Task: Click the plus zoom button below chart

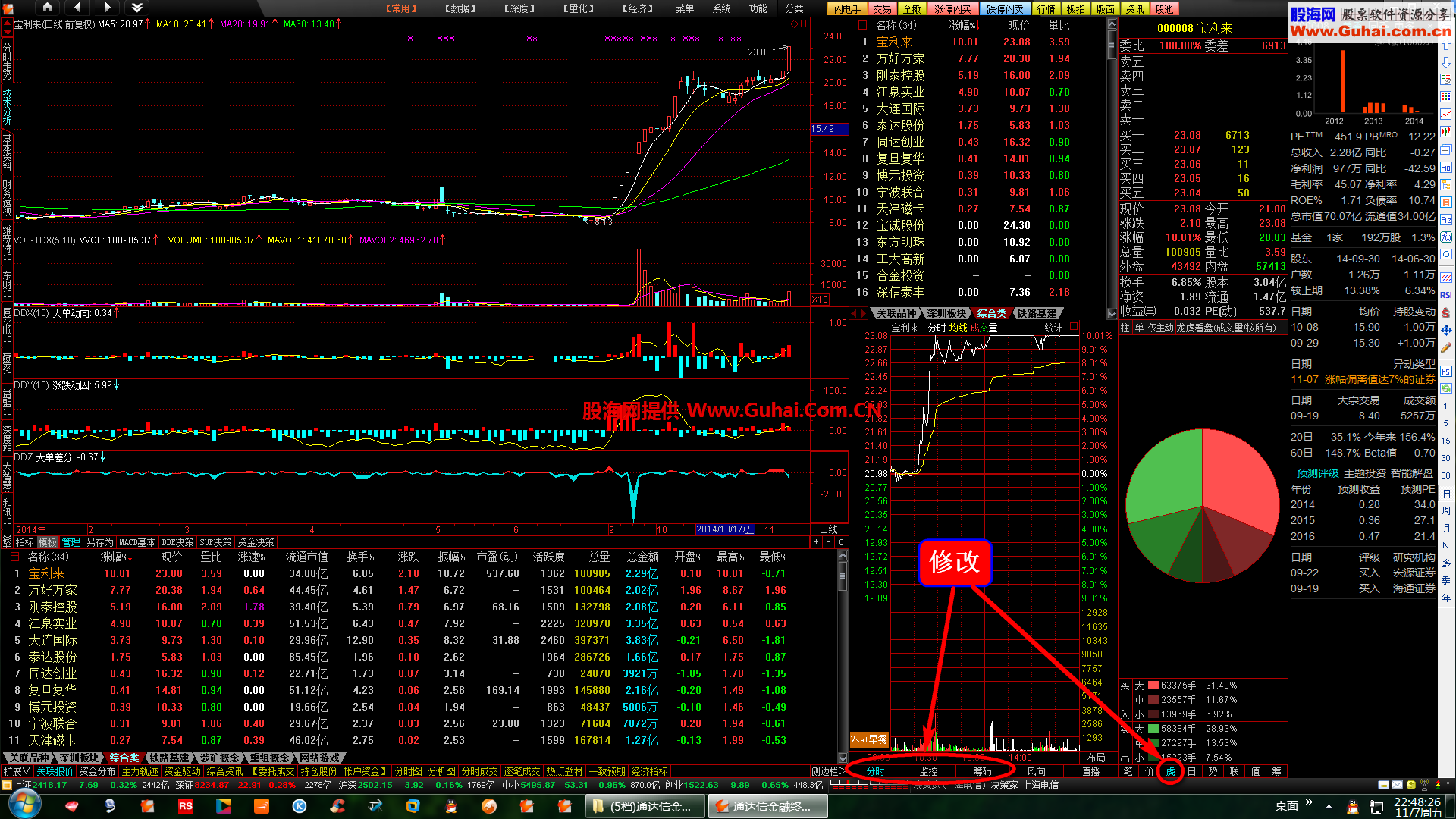Action: pos(816,542)
